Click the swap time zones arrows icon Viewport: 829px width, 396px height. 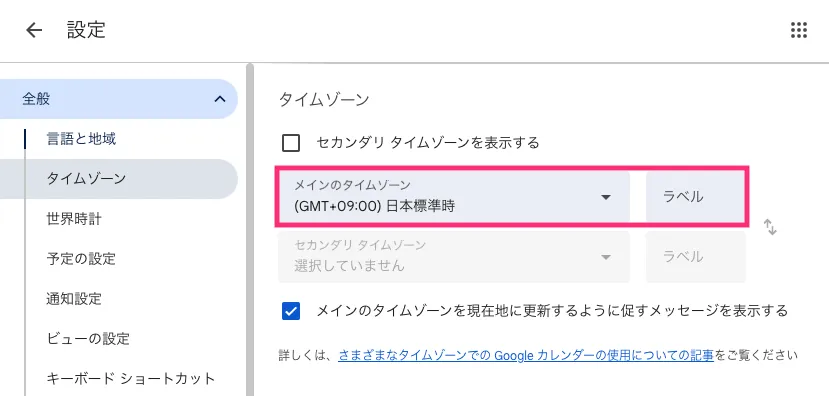[770, 227]
